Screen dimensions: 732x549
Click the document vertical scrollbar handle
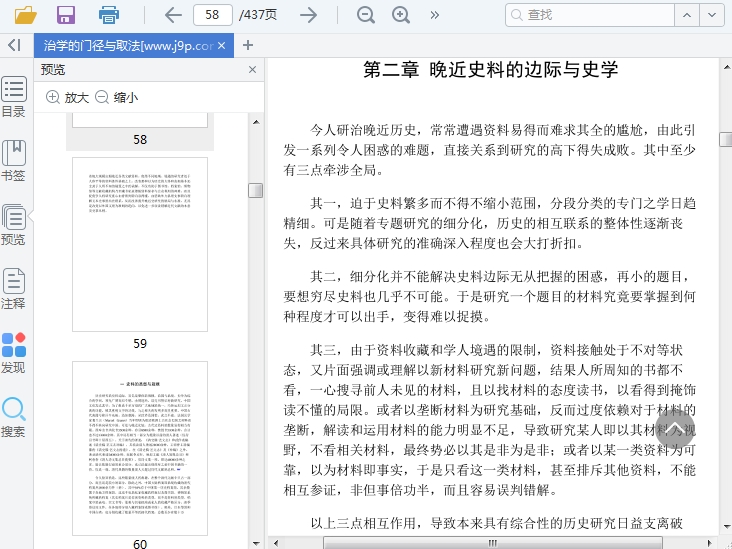[726, 139]
